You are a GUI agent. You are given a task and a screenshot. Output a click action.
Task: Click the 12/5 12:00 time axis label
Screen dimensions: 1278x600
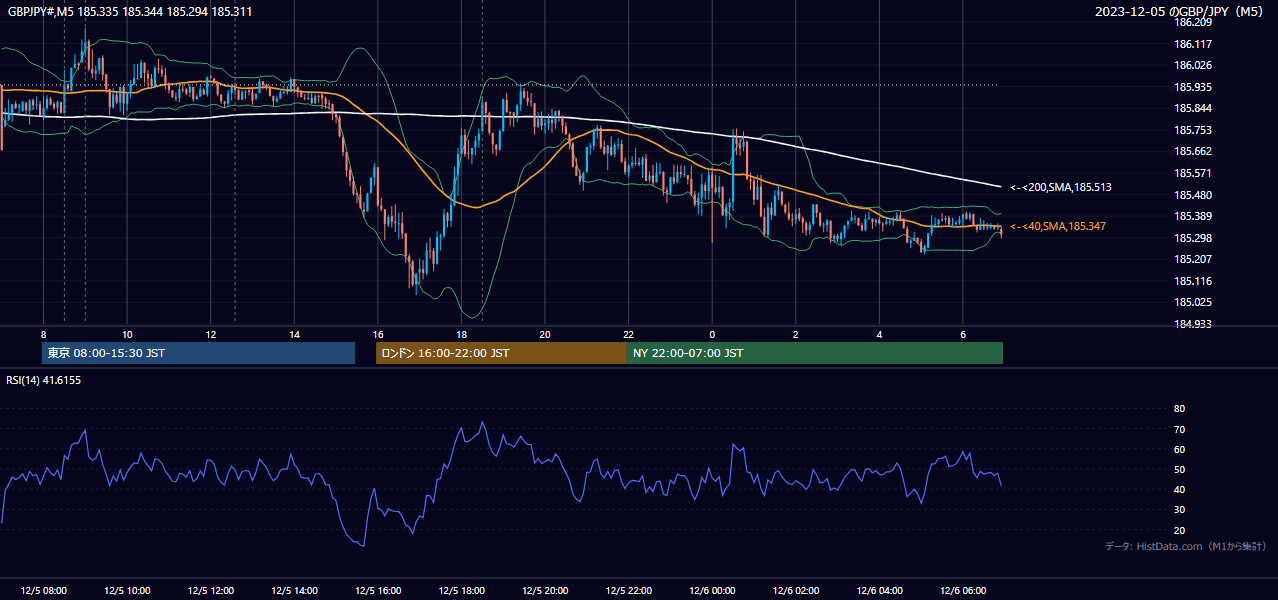(211, 591)
